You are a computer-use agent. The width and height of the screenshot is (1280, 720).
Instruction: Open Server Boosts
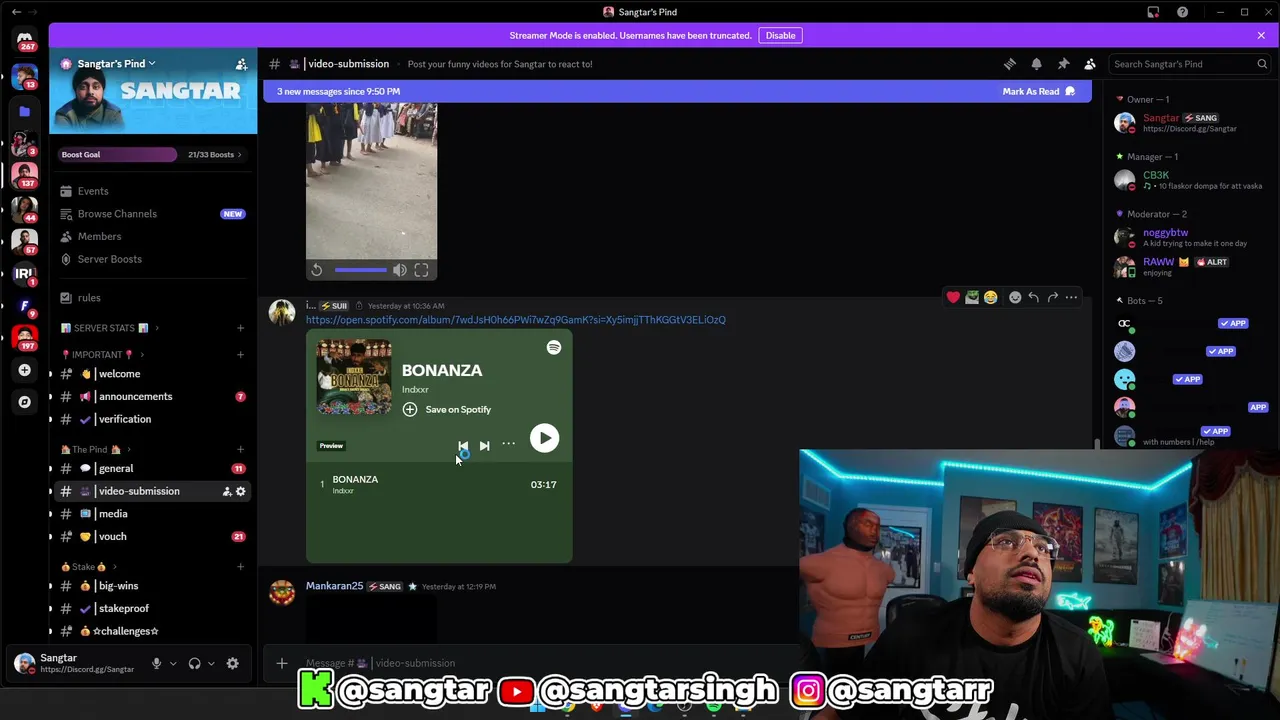pos(152,259)
